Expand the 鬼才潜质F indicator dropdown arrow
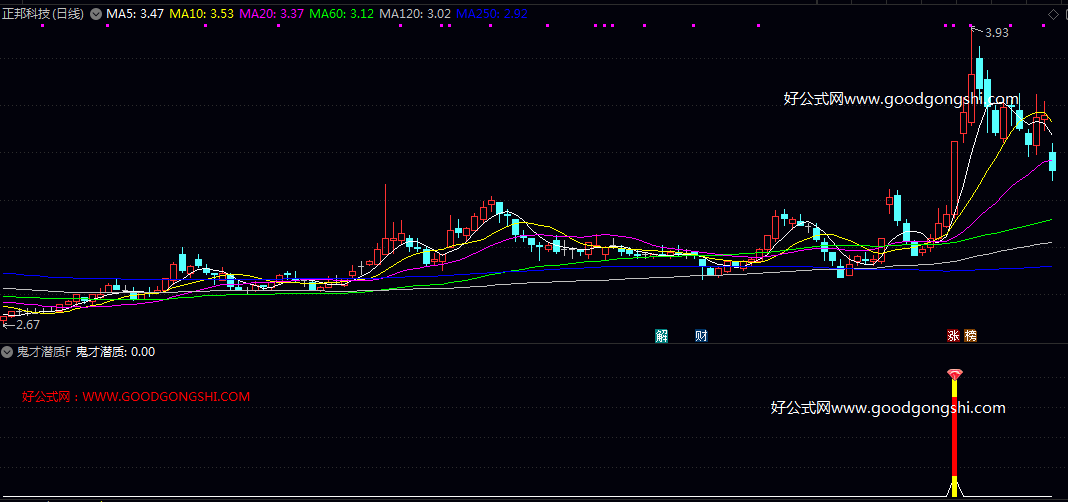This screenshot has width=1068, height=502. click(8, 352)
